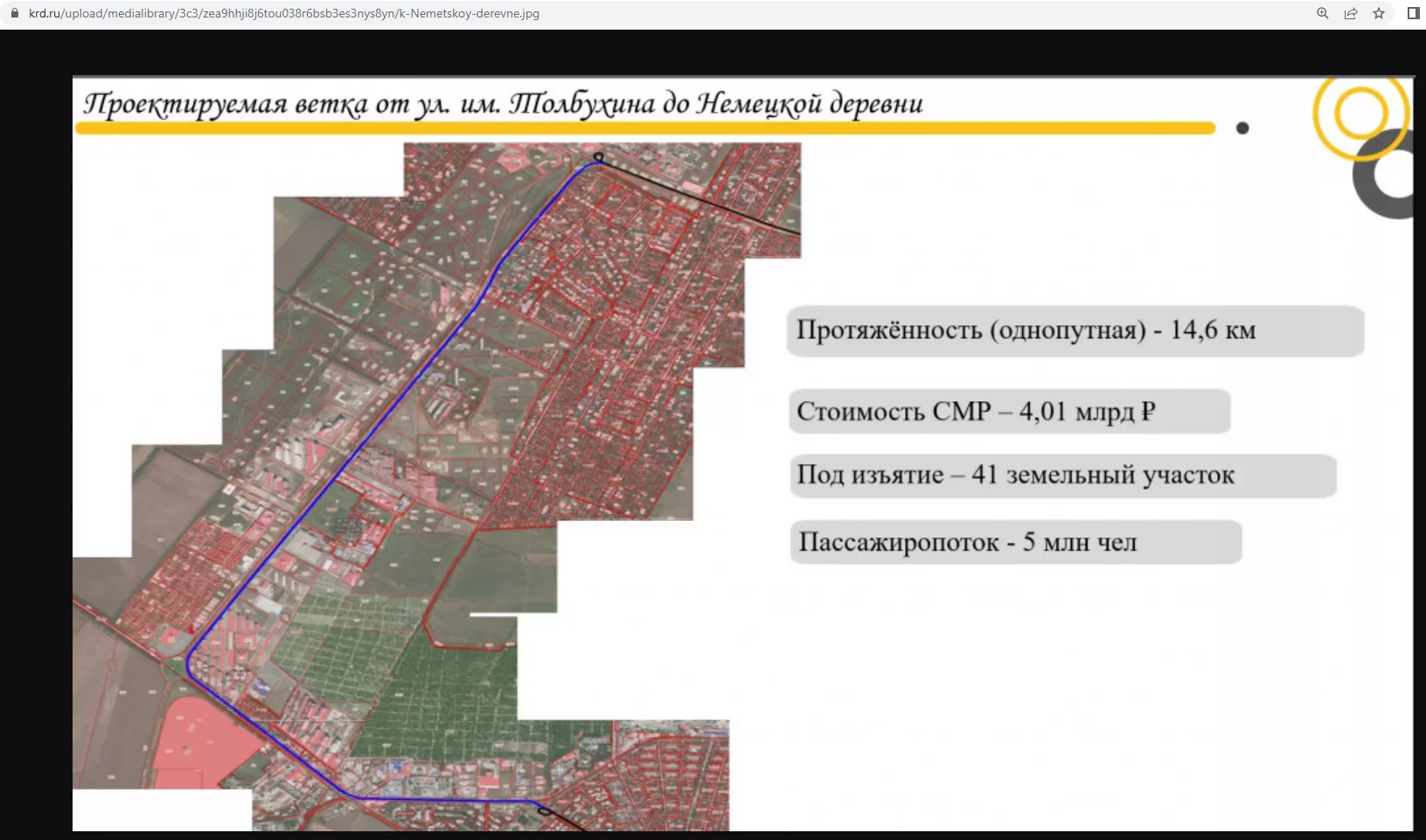The image size is (1426, 840).
Task: Click the site security lock icon
Action: click(14, 13)
